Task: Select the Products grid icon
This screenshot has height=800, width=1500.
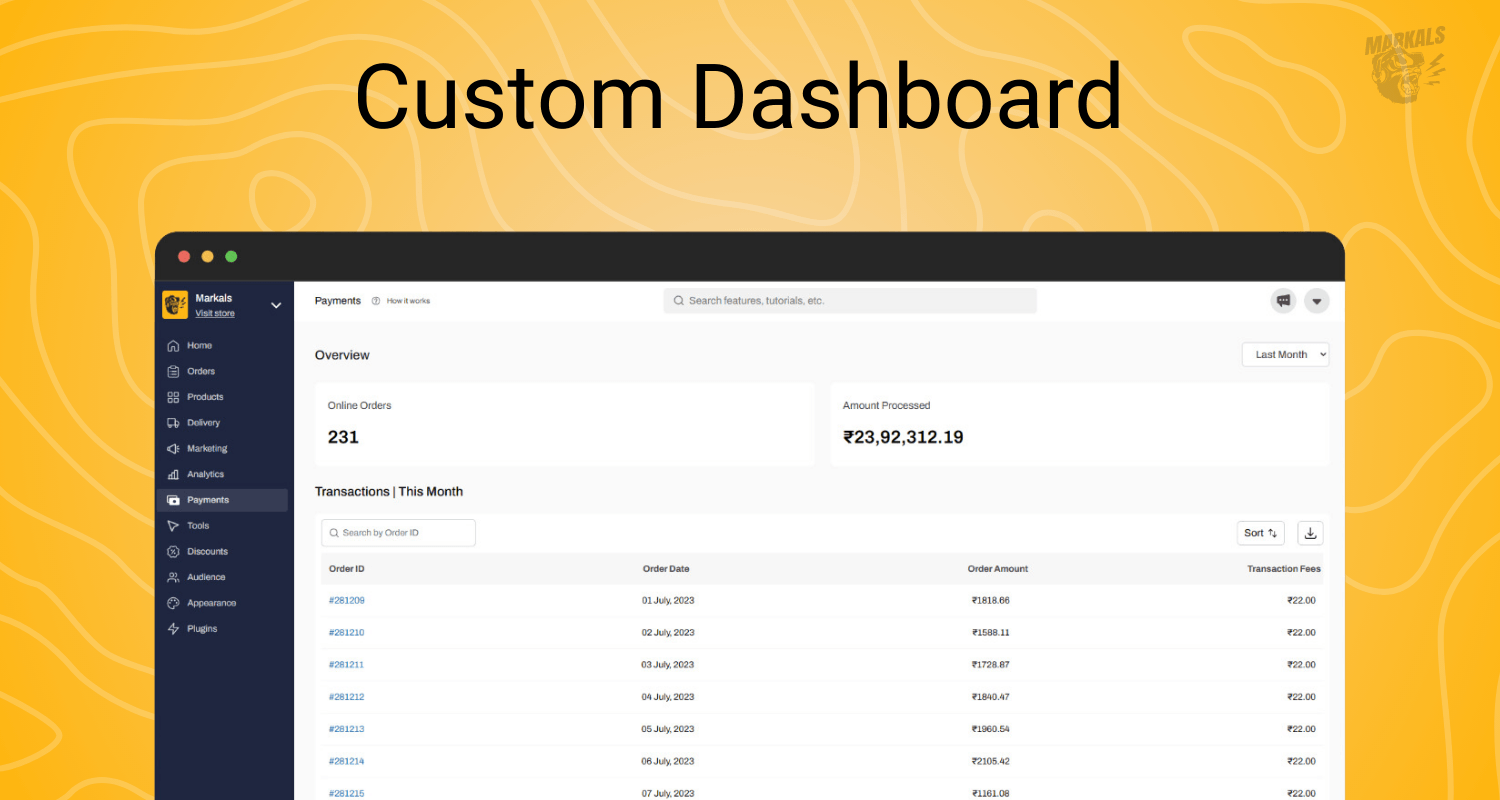Action: pyautogui.click(x=175, y=396)
